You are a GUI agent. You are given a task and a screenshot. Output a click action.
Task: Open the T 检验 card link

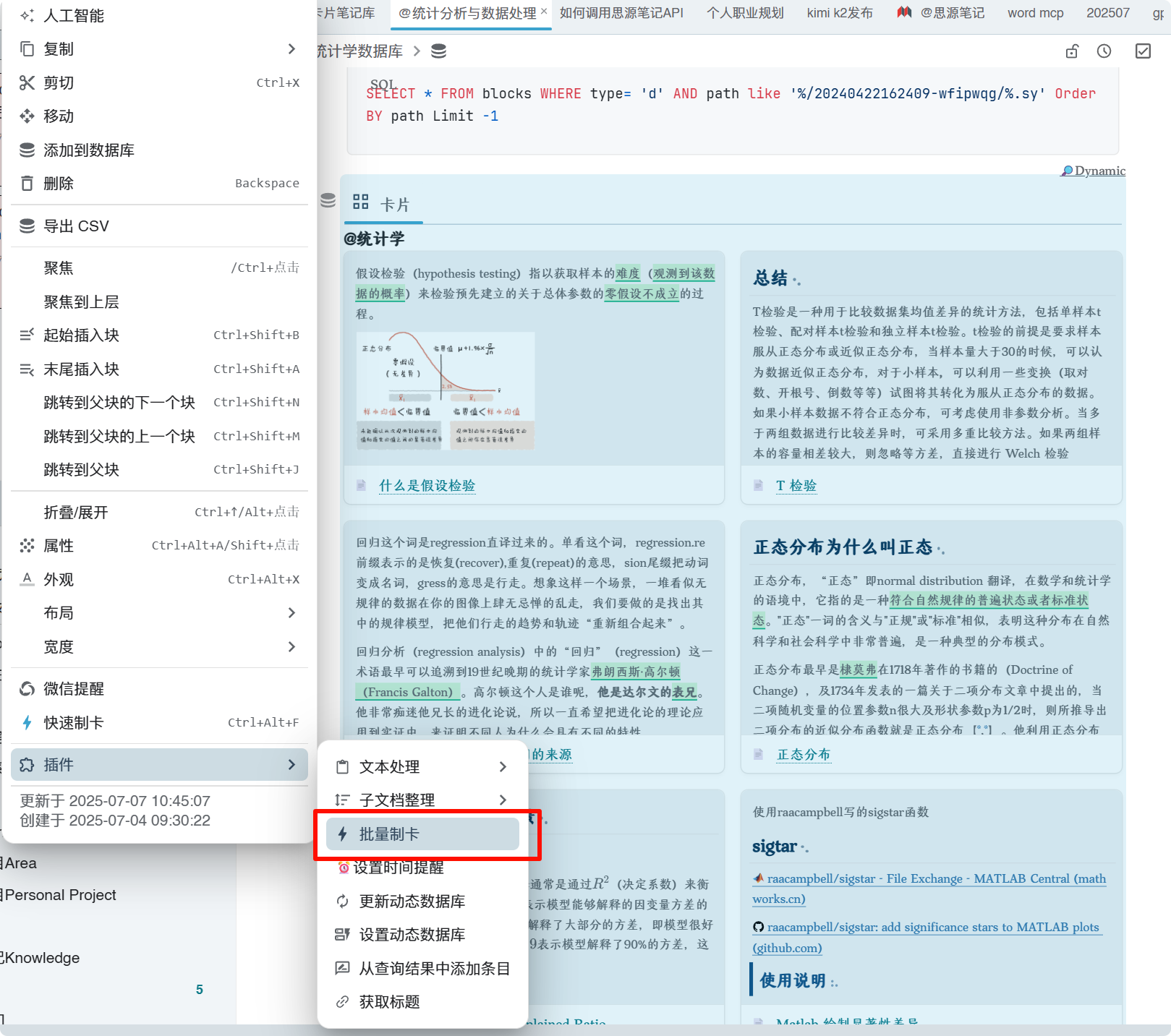point(796,485)
